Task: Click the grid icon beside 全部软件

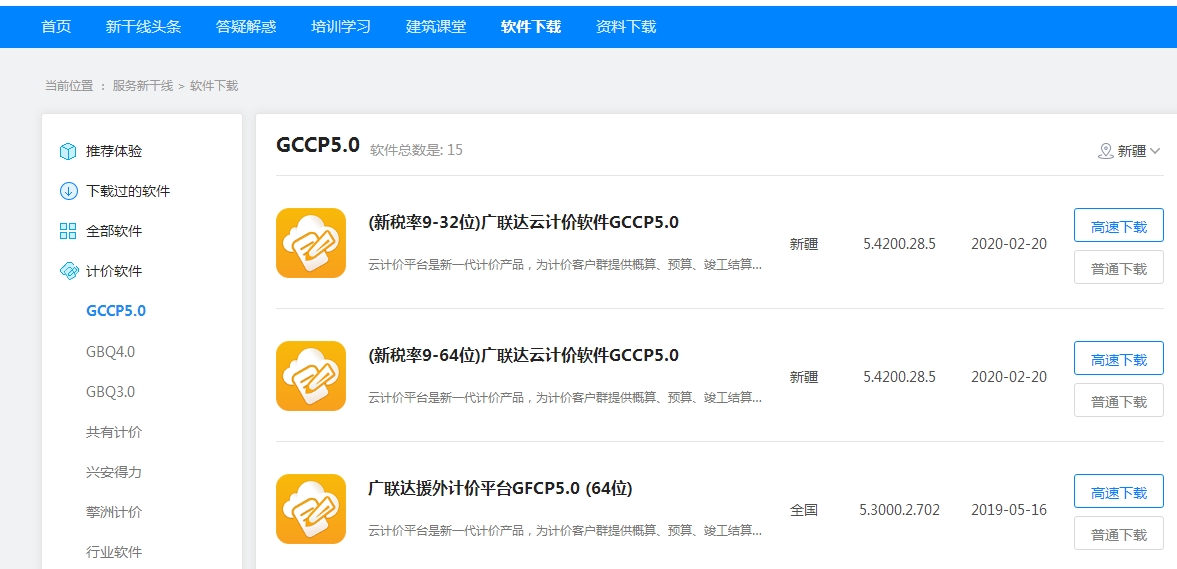Action: click(x=68, y=231)
